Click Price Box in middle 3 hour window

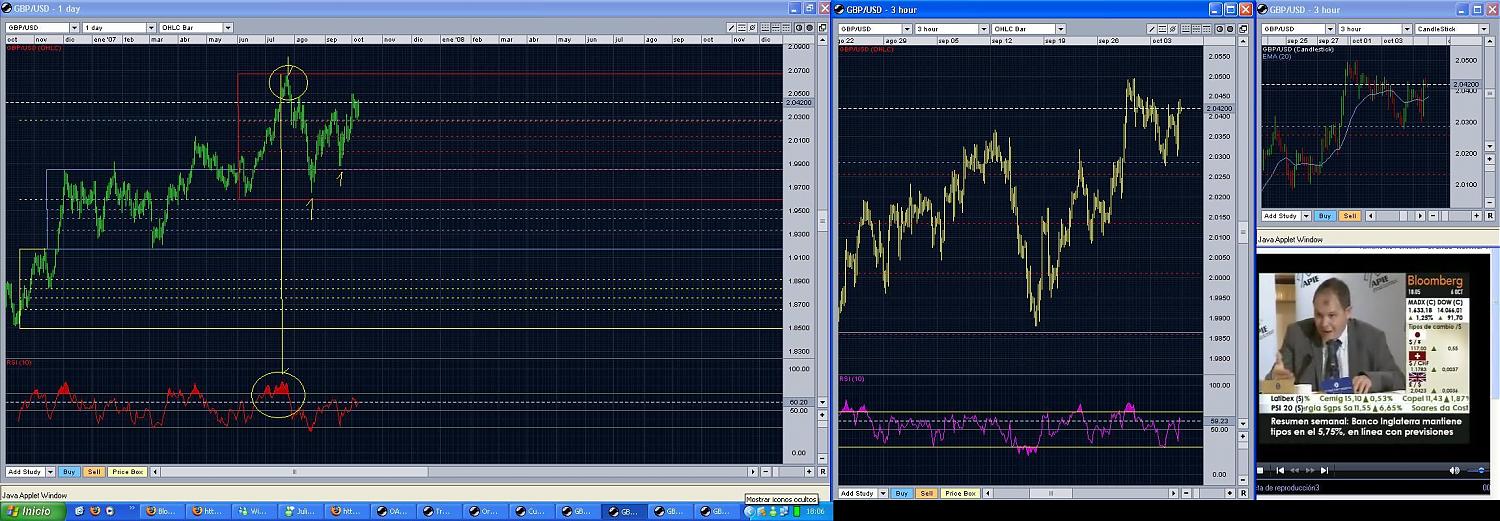pyautogui.click(x=960, y=494)
